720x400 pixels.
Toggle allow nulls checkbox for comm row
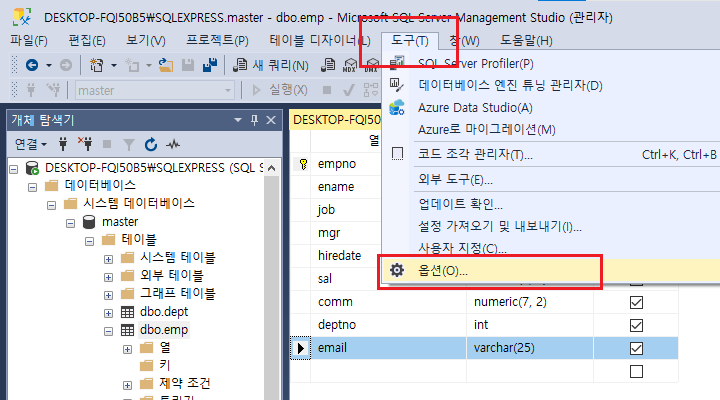tap(636, 303)
